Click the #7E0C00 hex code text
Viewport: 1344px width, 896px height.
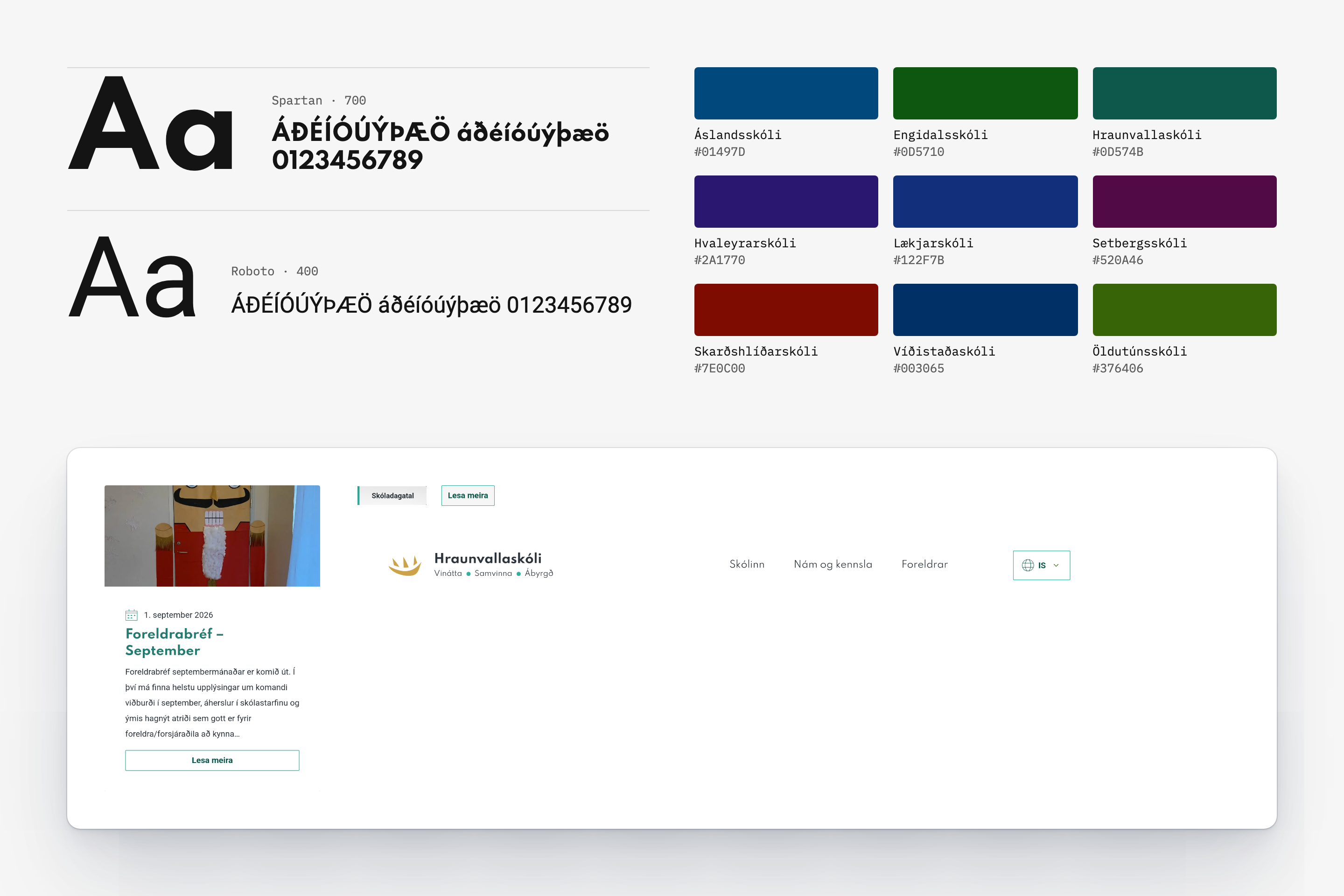(720, 369)
